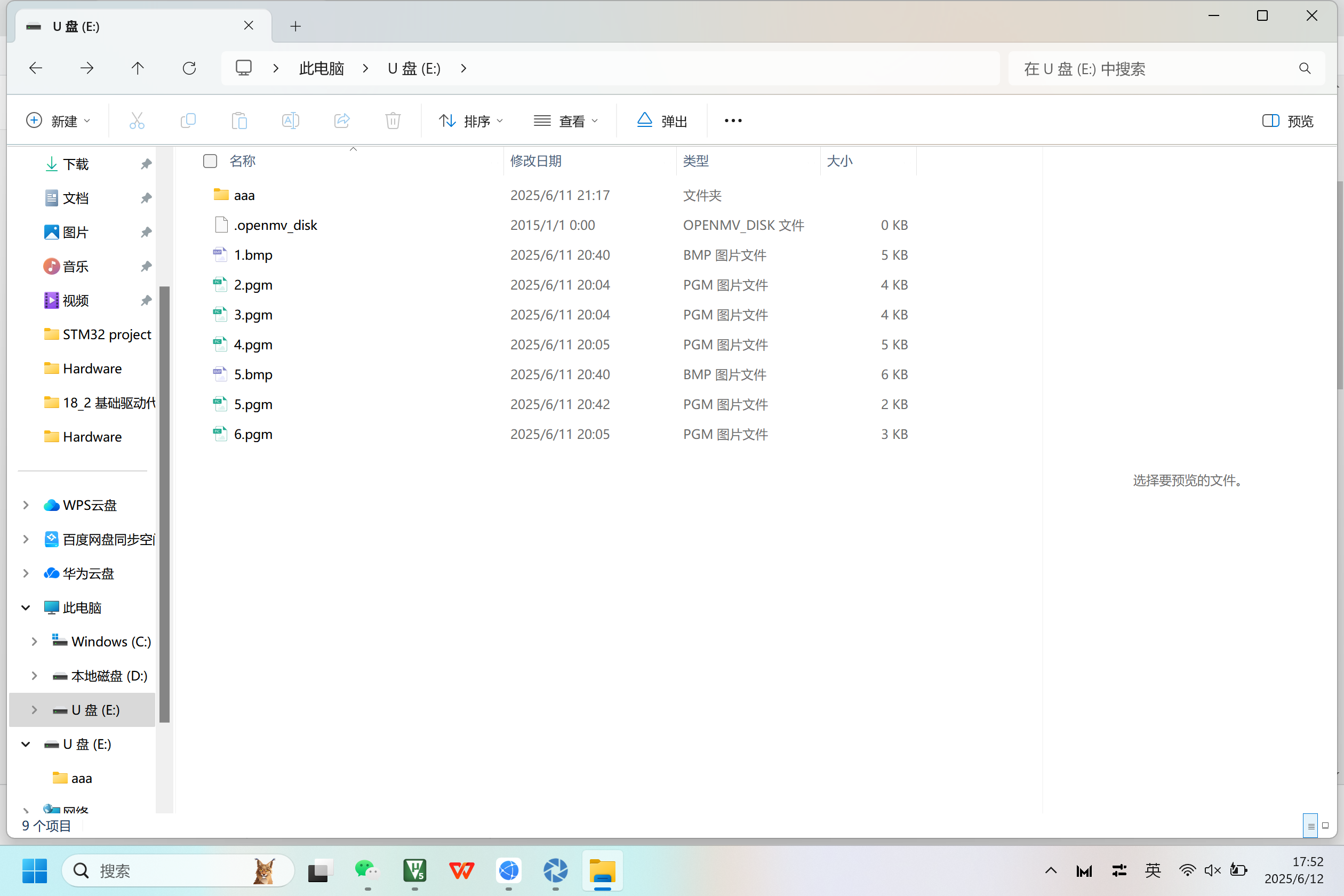Go back with the left arrow
Viewport: 1344px width, 896px height.
pyautogui.click(x=35, y=68)
